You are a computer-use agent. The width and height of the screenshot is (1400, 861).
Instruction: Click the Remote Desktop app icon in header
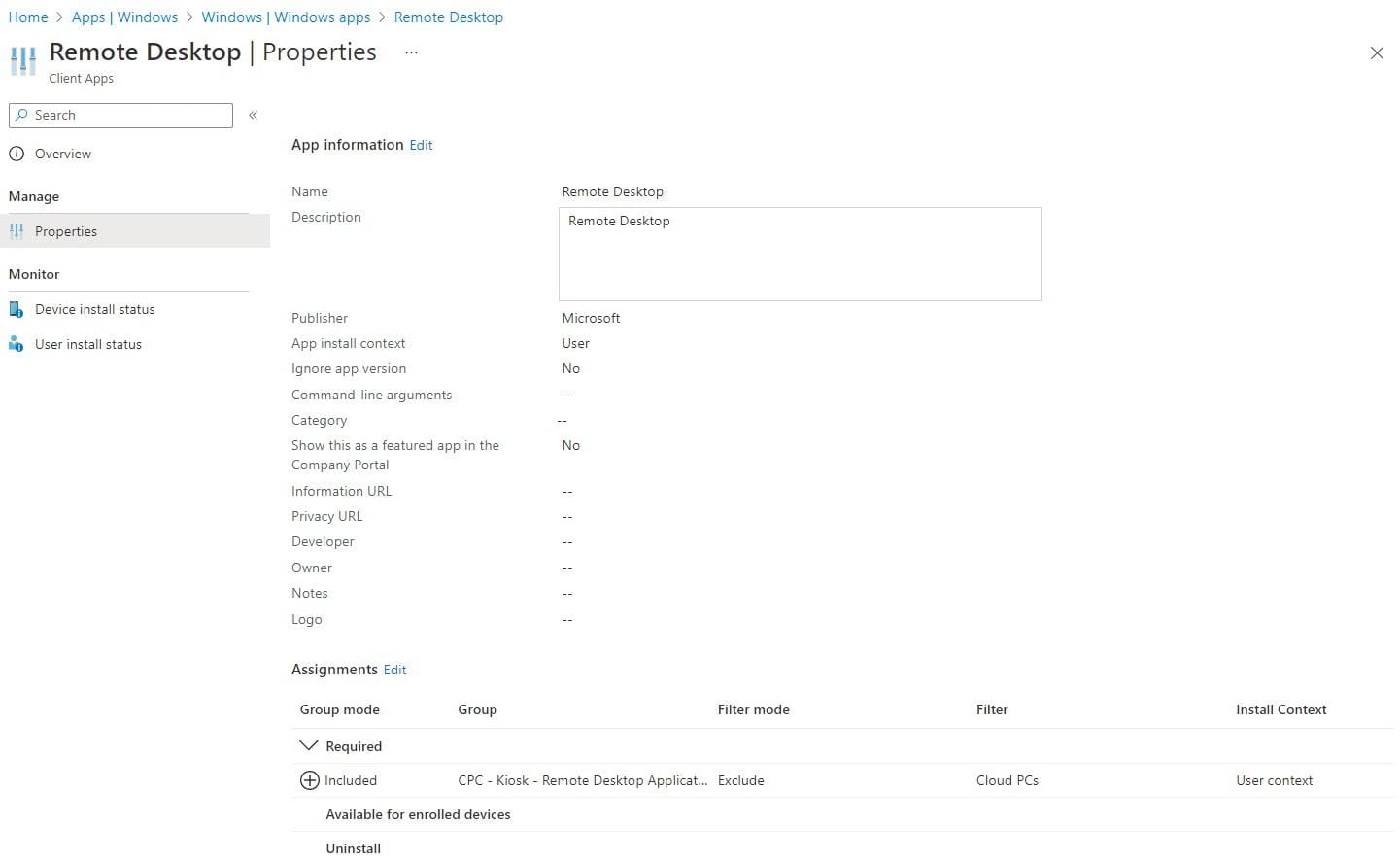pyautogui.click(x=23, y=60)
